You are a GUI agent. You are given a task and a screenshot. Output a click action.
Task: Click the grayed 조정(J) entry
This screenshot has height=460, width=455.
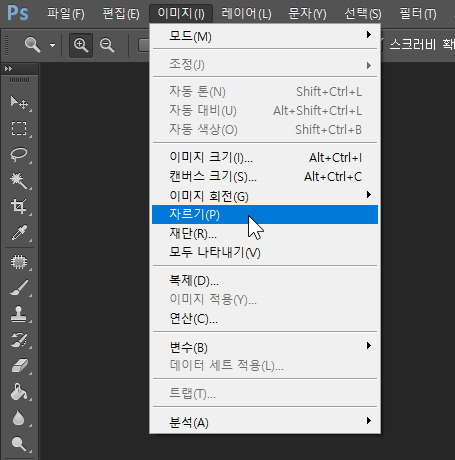pos(265,64)
